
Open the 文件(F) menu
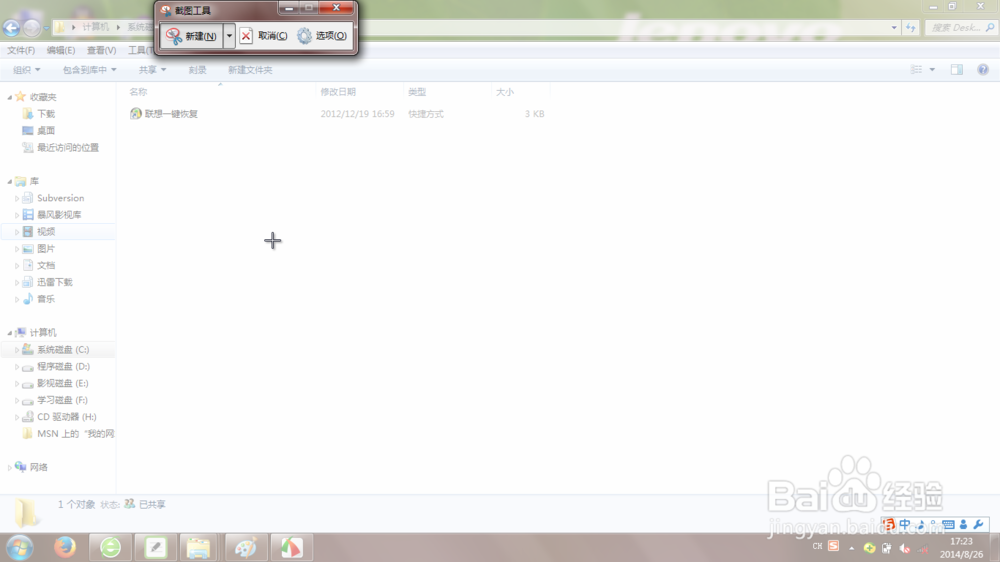(21, 50)
